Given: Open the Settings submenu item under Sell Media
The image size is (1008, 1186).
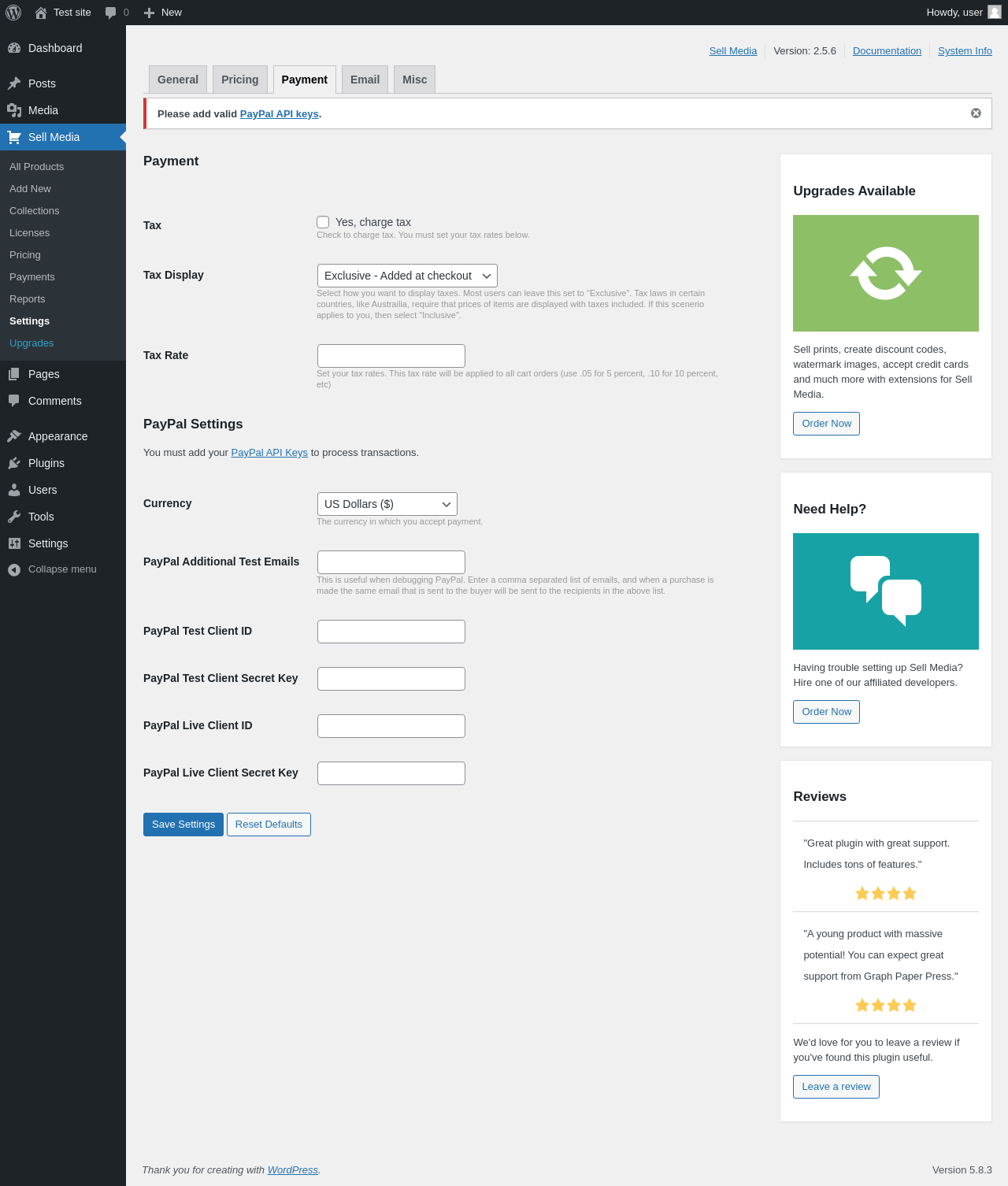Looking at the screenshot, I should [30, 321].
